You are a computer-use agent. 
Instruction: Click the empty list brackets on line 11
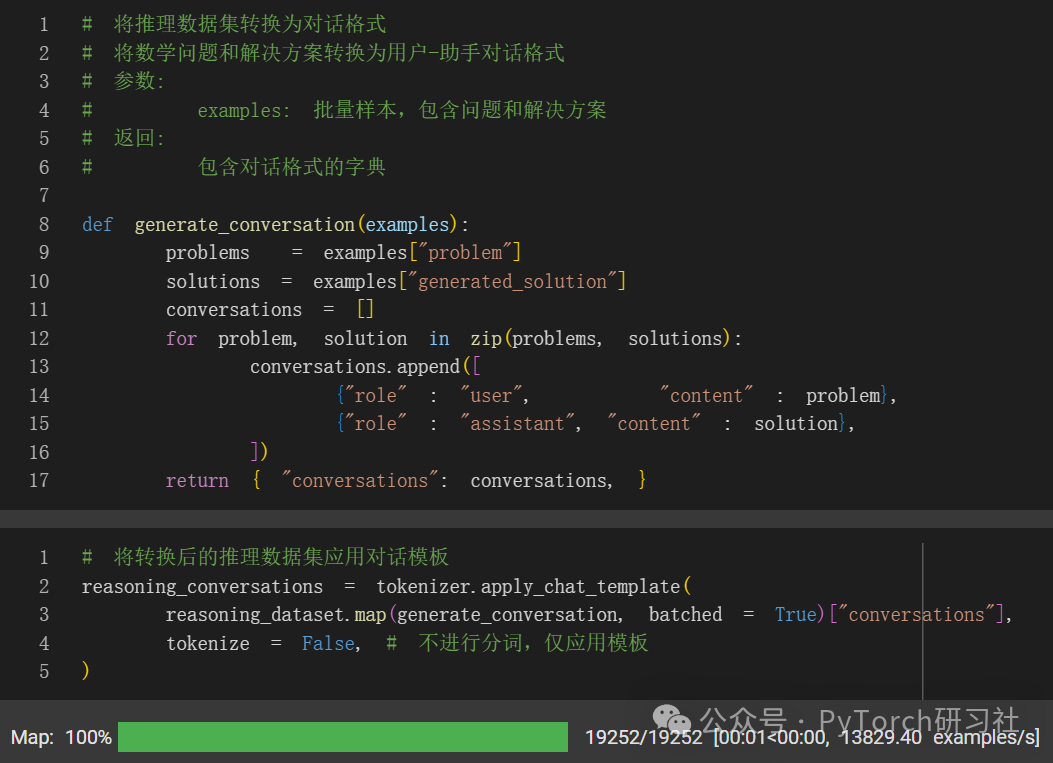pyautogui.click(x=365, y=310)
